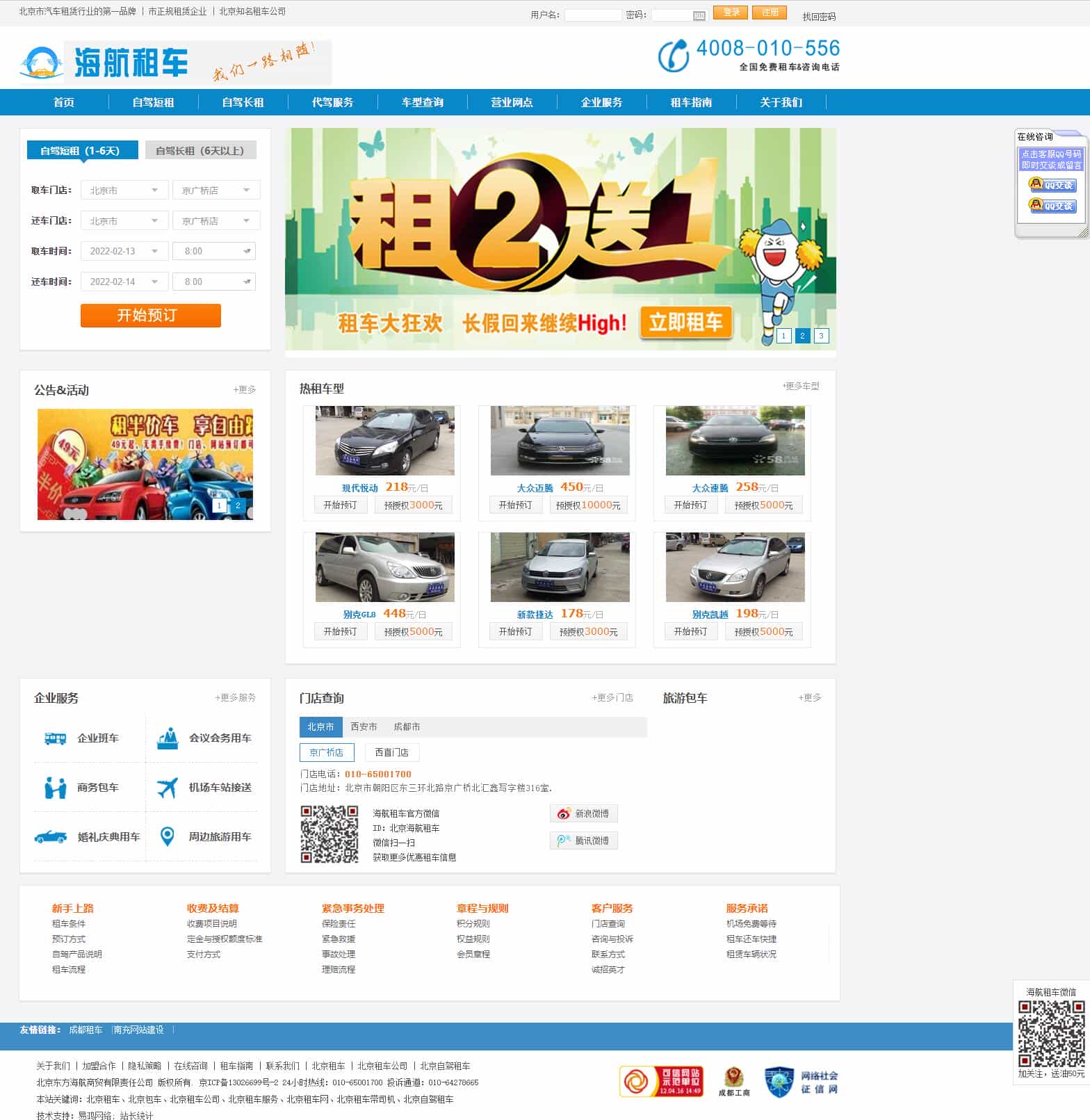Click the 商务包车 handshake icon
This screenshot has height=1120, width=1090.
point(55,788)
